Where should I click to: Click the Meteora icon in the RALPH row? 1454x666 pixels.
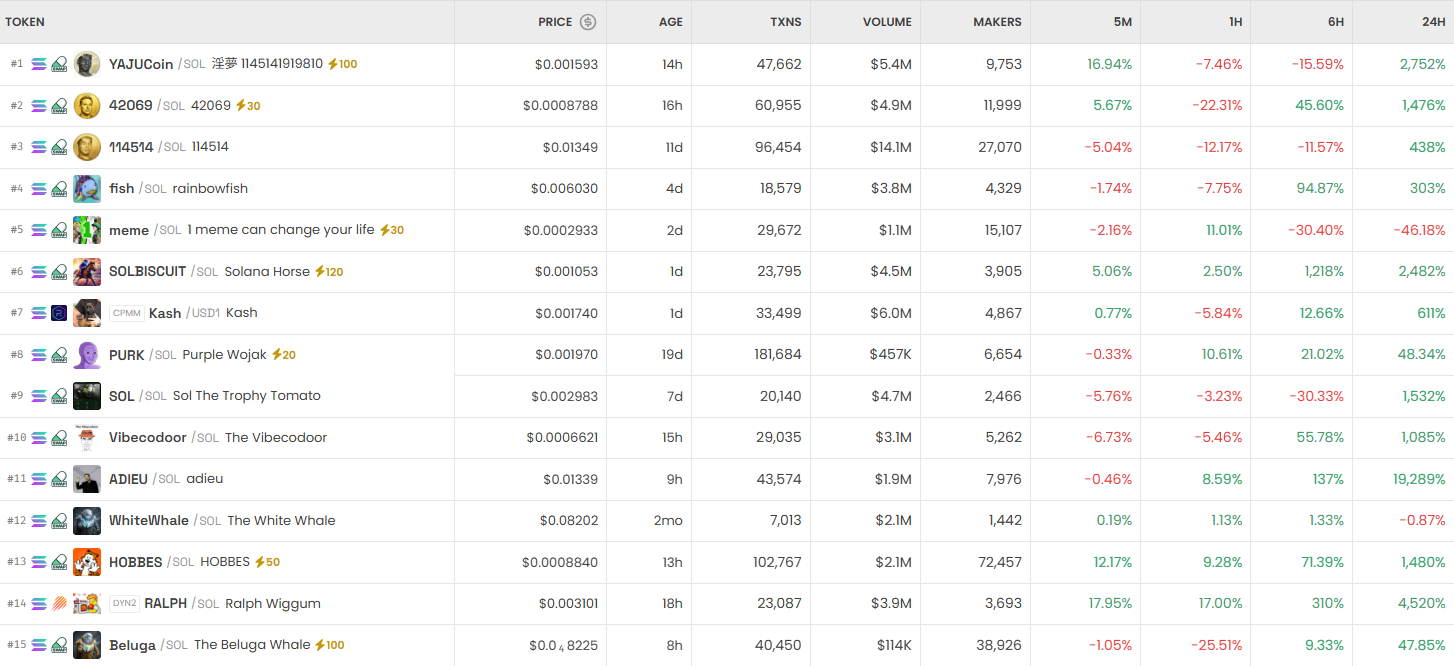(59, 604)
